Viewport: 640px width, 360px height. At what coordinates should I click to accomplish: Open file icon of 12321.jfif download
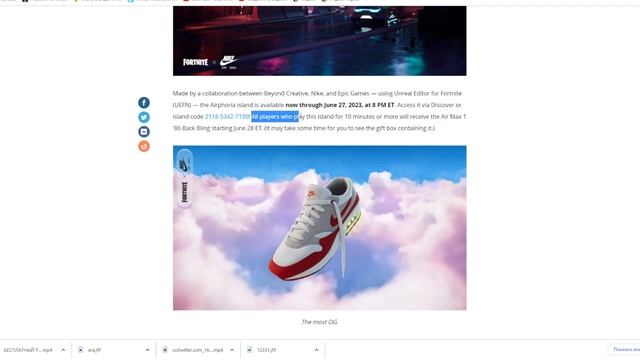tap(249, 350)
